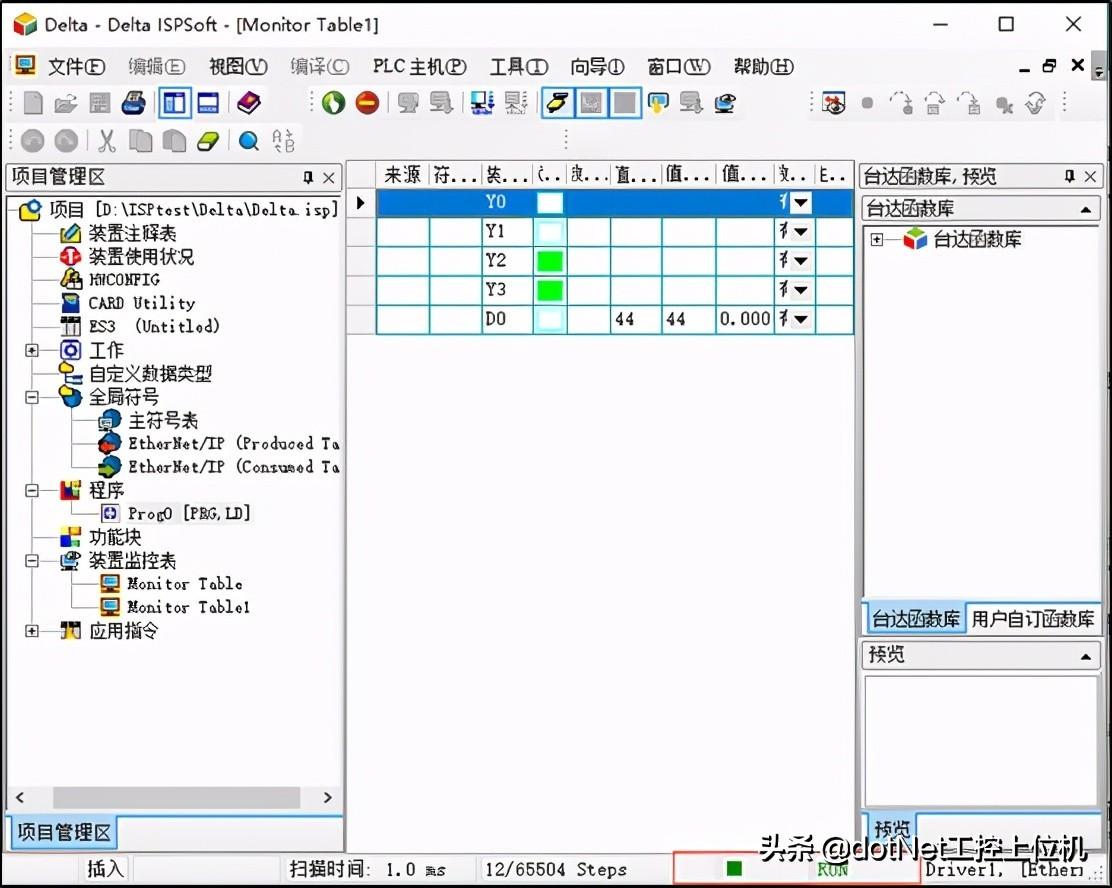Close the project management panel
Image resolution: width=1112 pixels, height=888 pixels.
click(x=329, y=177)
